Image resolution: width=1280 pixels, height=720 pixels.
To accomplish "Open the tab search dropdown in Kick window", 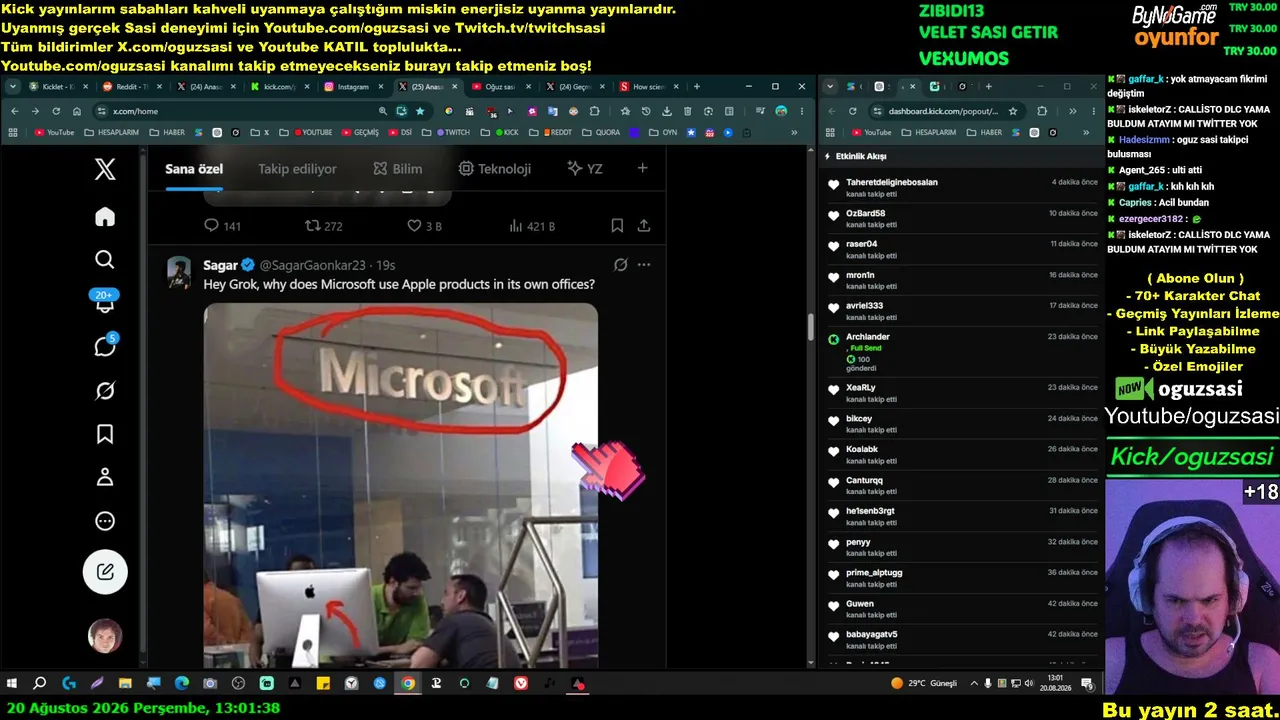I will [830, 87].
